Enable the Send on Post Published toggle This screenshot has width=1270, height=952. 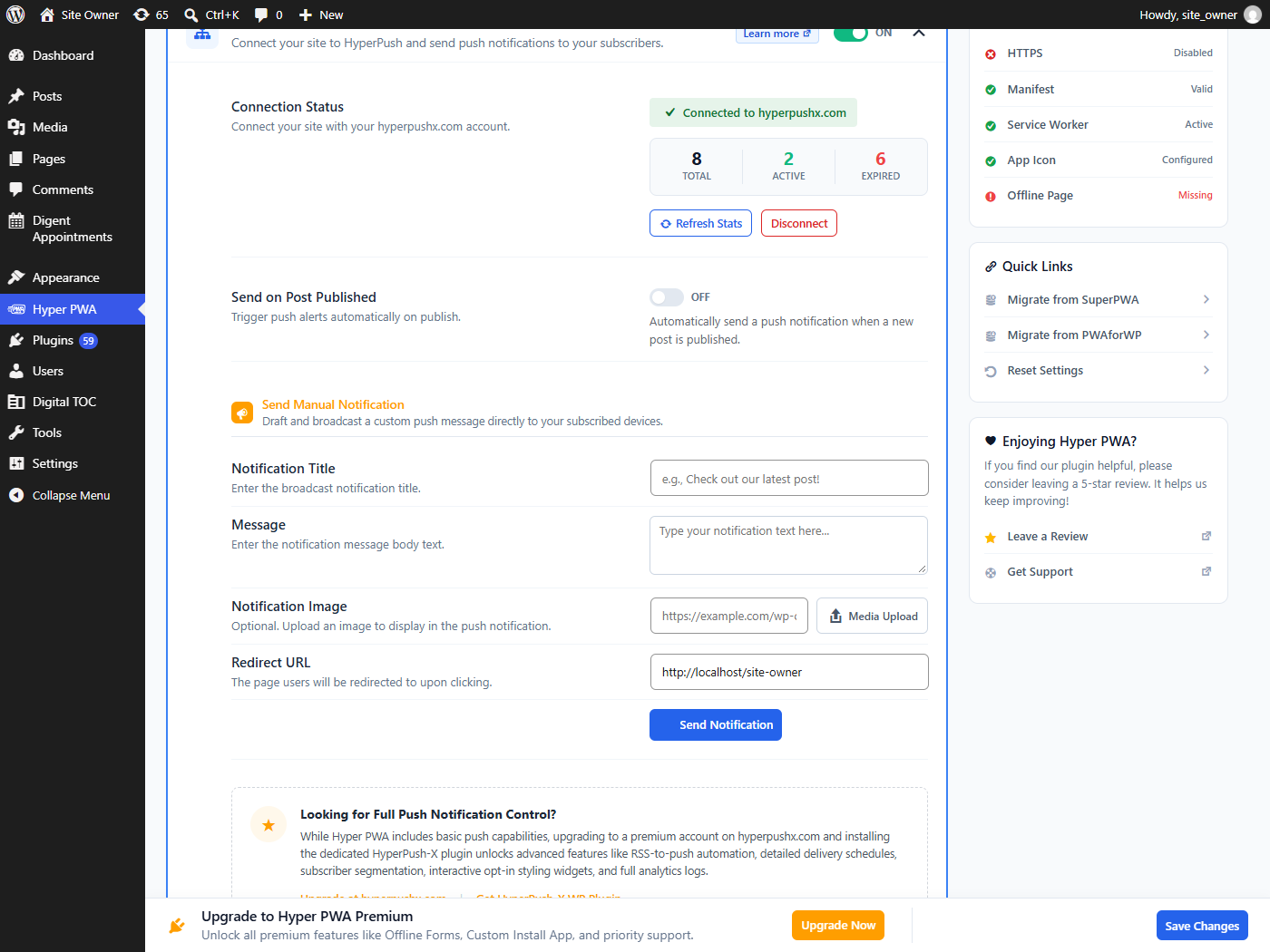[x=667, y=297]
